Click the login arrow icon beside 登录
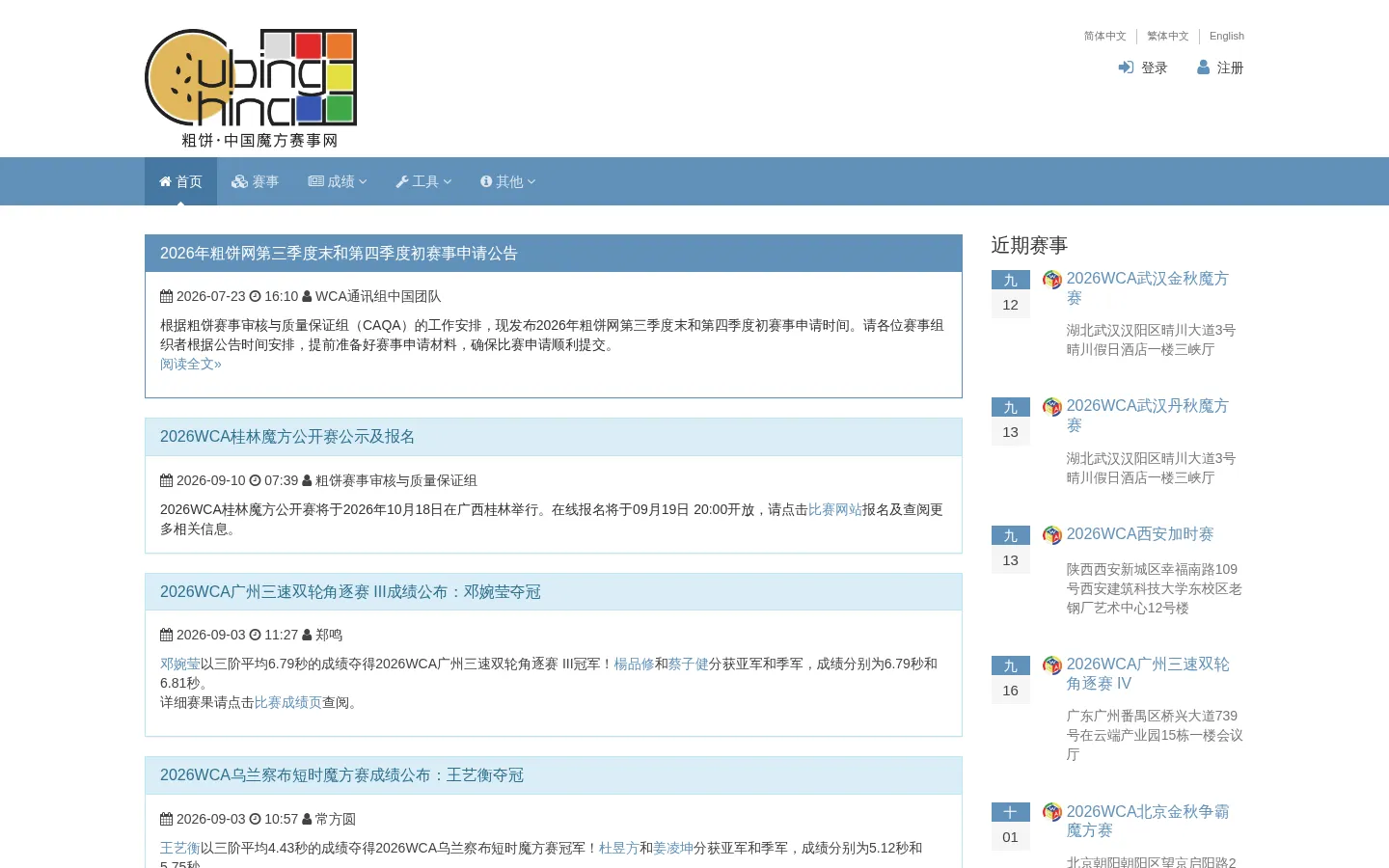Viewport: 1389px width, 868px height. click(x=1126, y=68)
